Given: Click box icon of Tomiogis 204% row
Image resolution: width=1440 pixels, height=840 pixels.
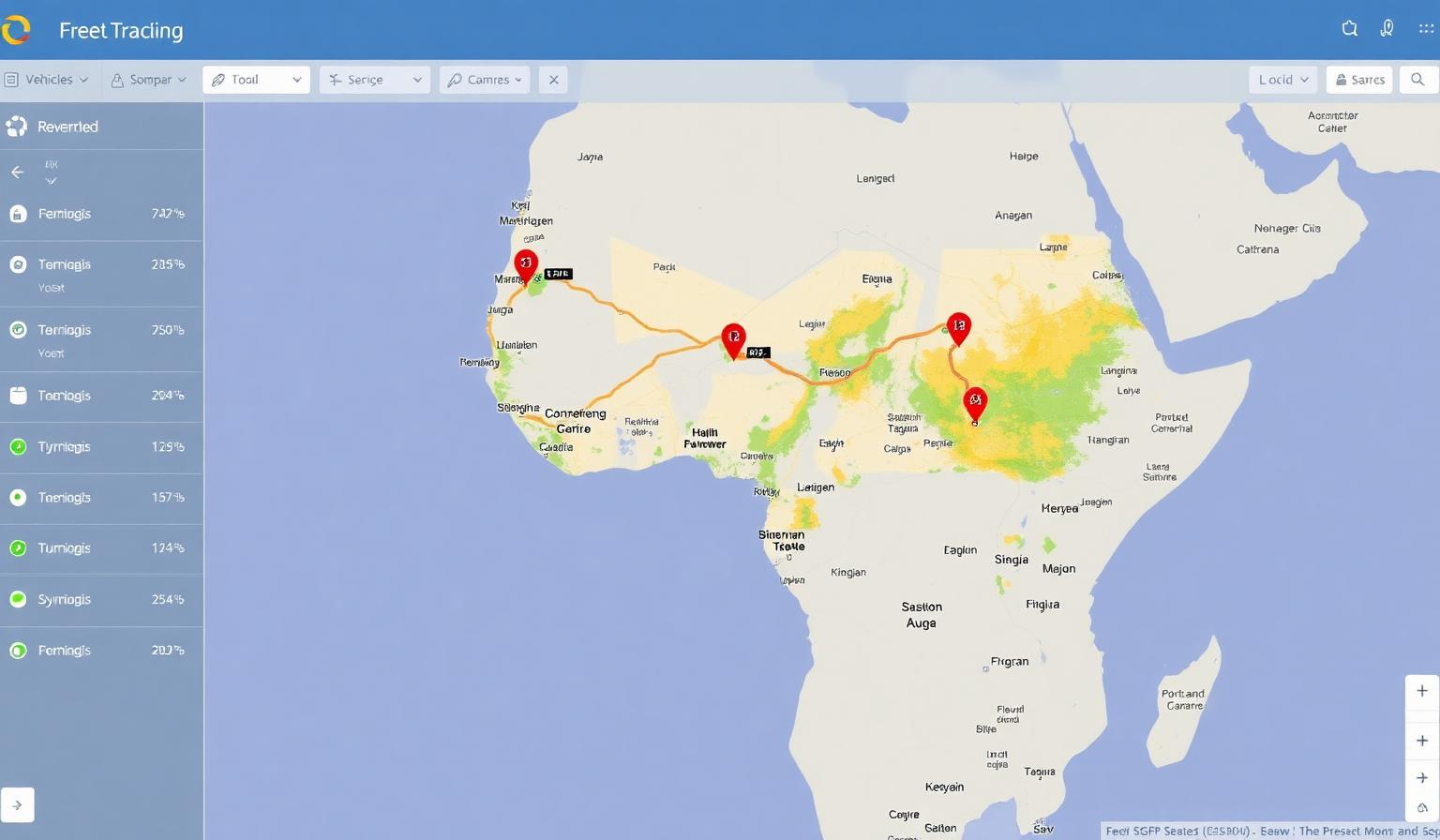Looking at the screenshot, I should [x=18, y=396].
